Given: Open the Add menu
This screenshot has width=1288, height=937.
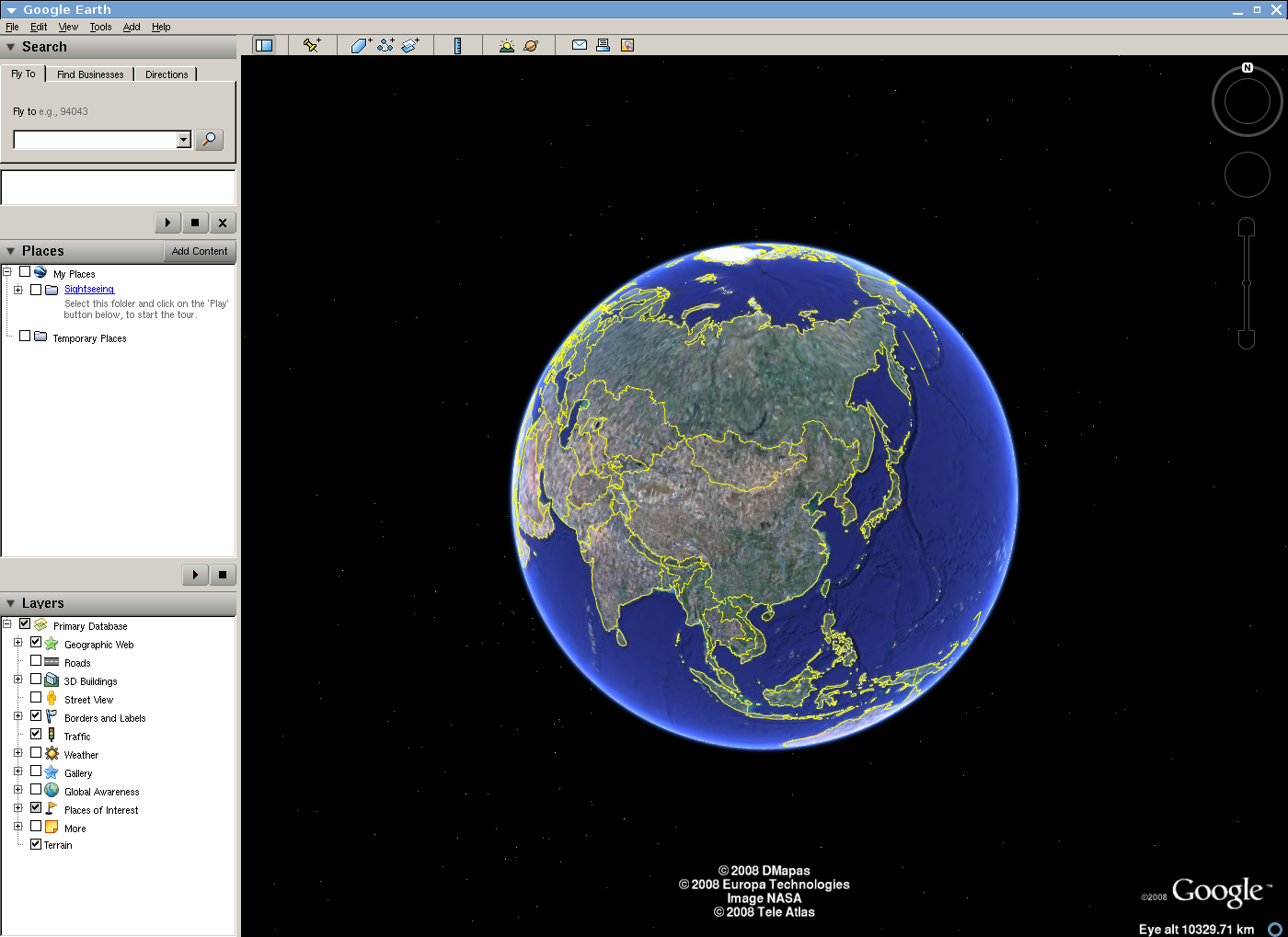Looking at the screenshot, I should coord(132,27).
